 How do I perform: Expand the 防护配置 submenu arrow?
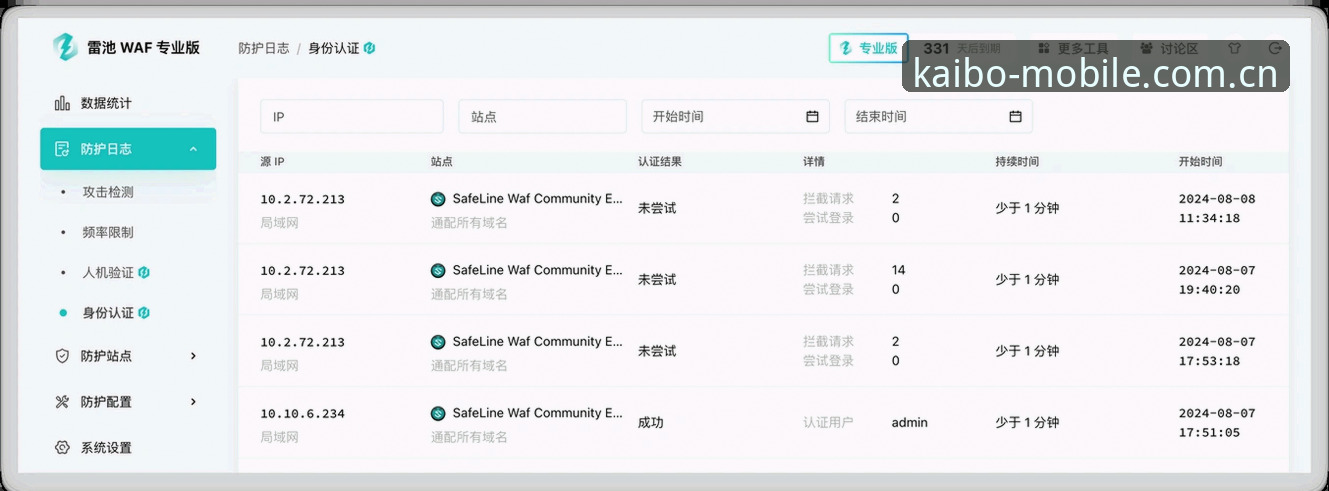coord(193,402)
